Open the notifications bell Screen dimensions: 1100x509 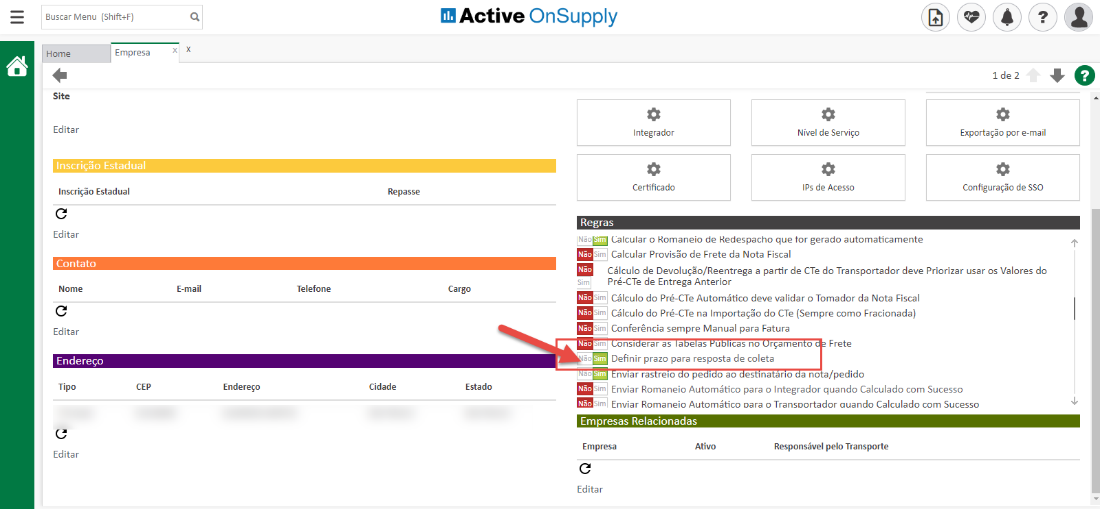click(x=1008, y=17)
